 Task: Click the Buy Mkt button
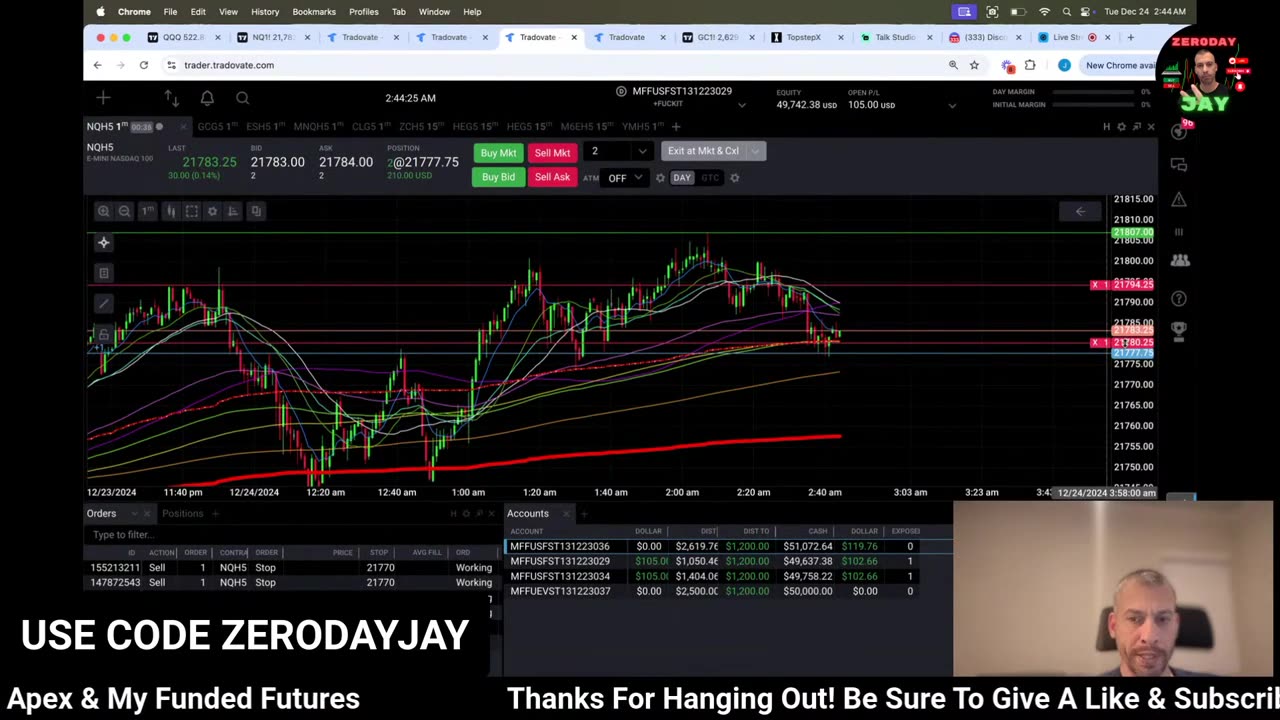point(498,153)
